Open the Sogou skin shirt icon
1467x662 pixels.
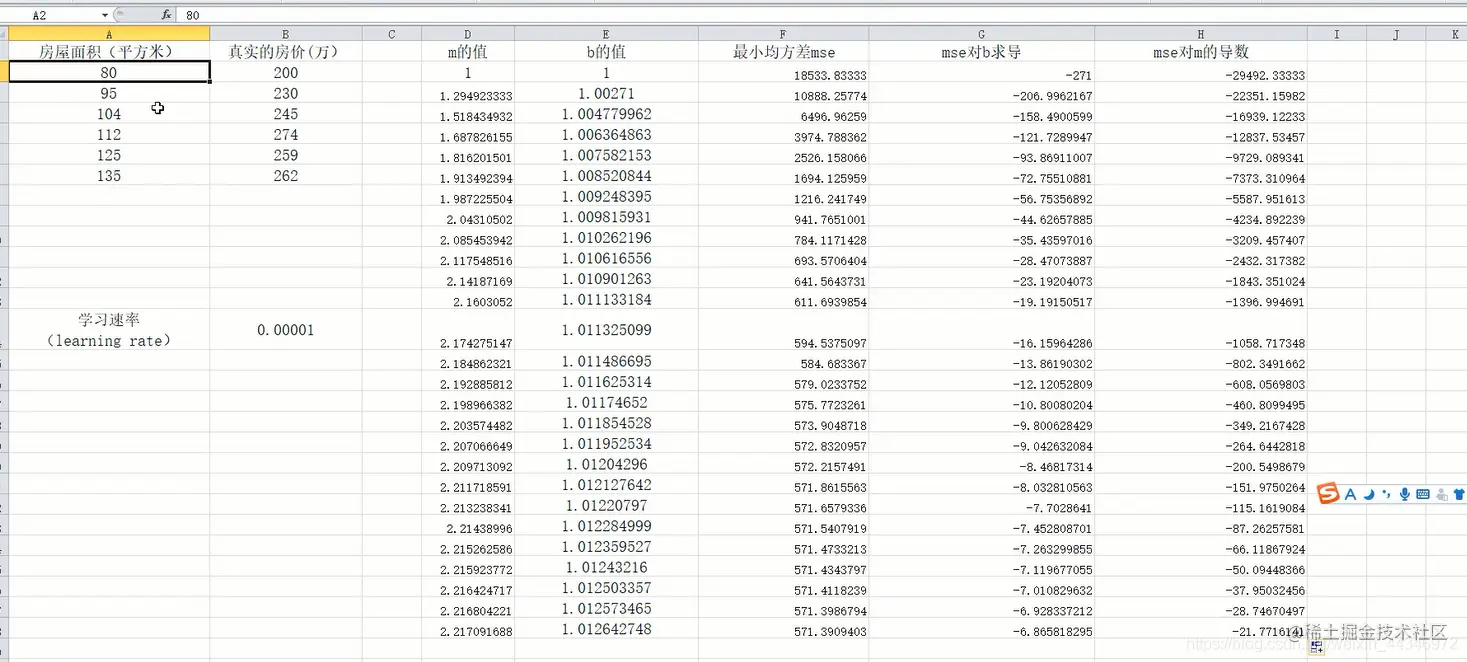point(1459,494)
